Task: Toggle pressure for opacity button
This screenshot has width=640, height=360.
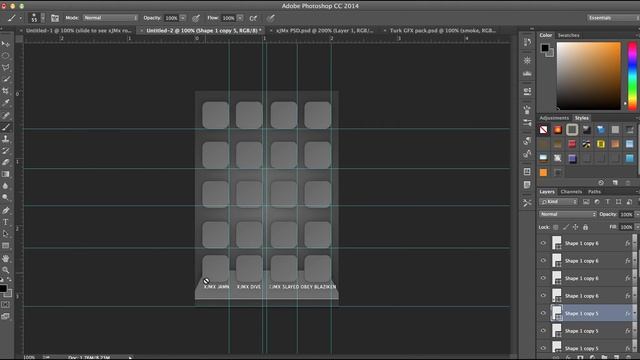Action: (x=196, y=18)
